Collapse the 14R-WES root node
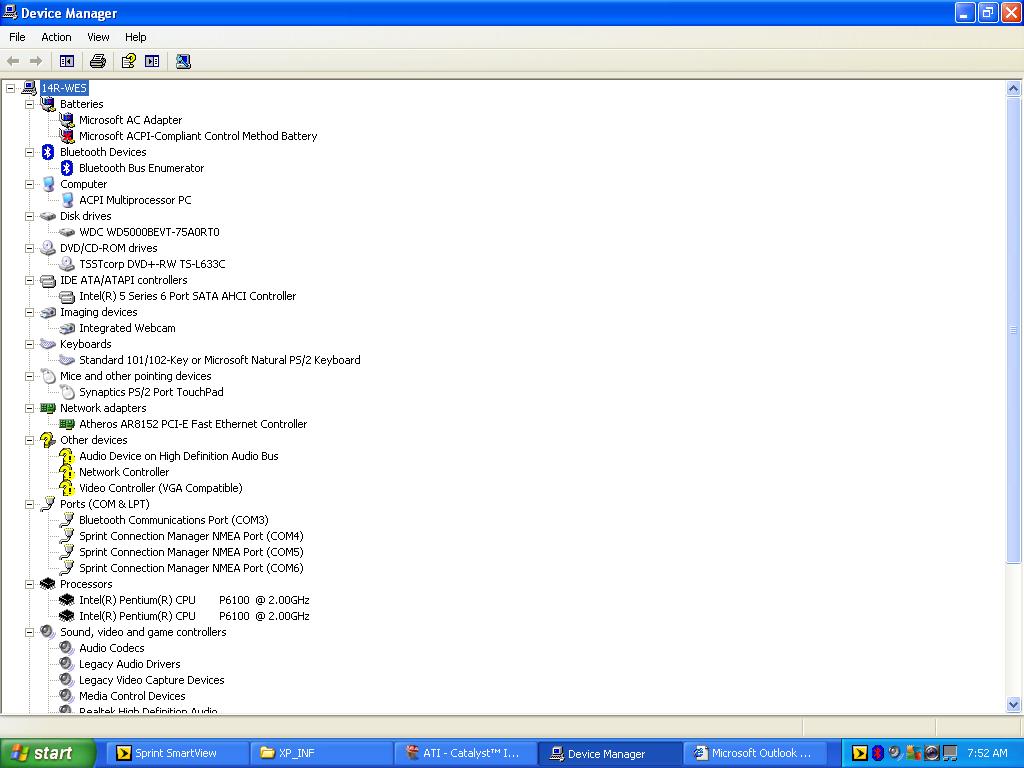Image resolution: width=1024 pixels, height=768 pixels. point(10,88)
